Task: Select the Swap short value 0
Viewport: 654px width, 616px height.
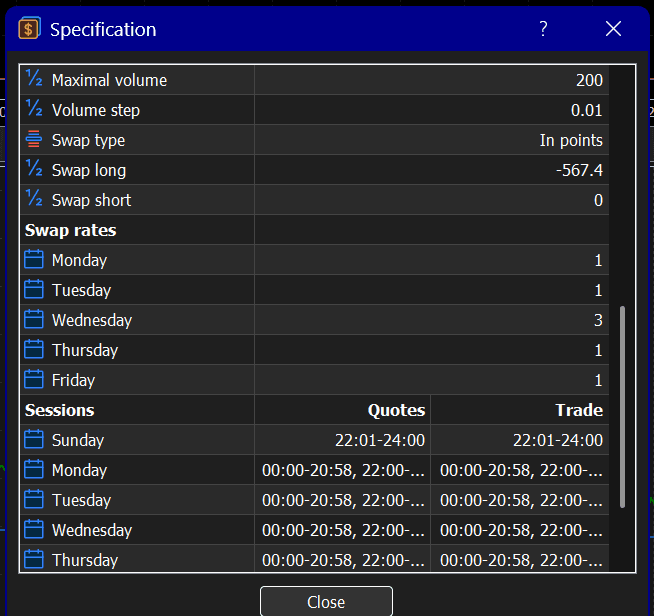Action: point(599,200)
